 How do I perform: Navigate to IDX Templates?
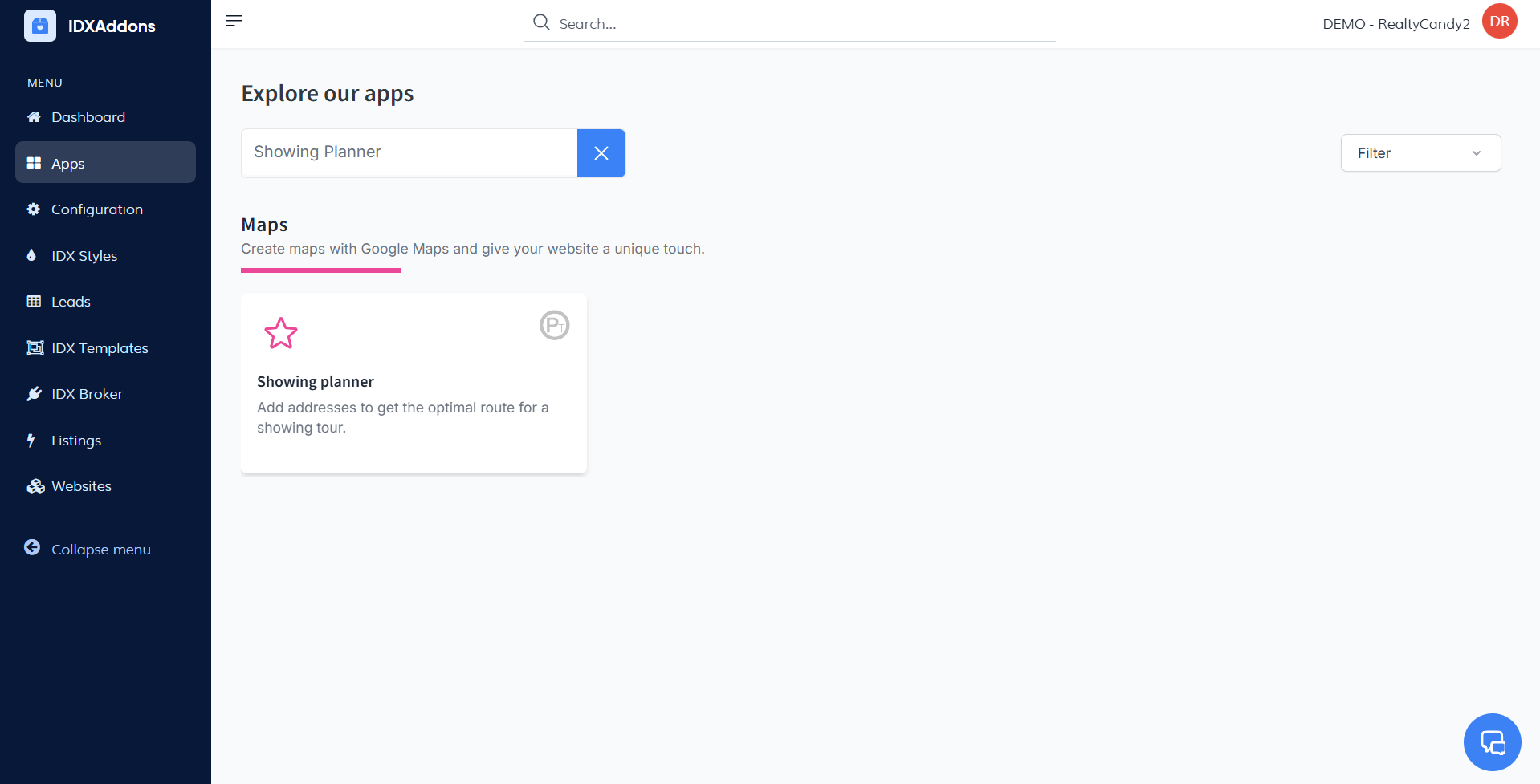coord(100,348)
